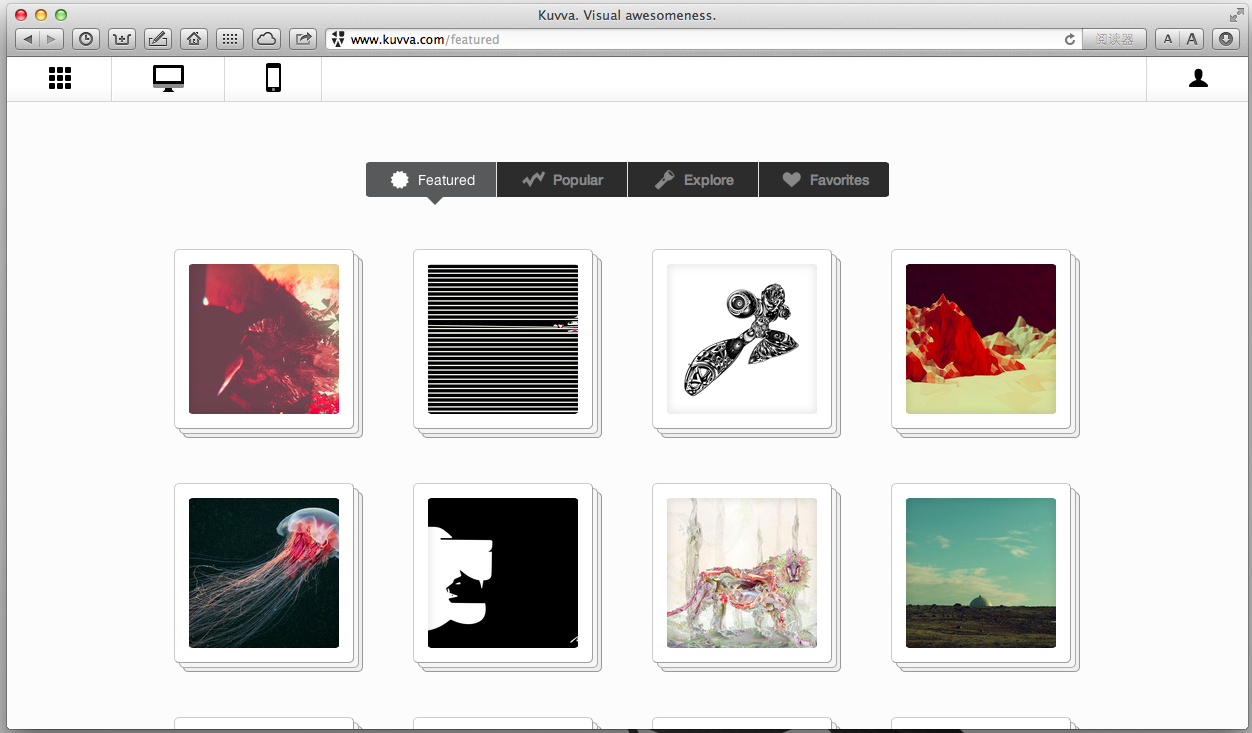Open the black and white cat silhouette thumbnail
Image resolution: width=1252 pixels, height=733 pixels.
coord(503,573)
